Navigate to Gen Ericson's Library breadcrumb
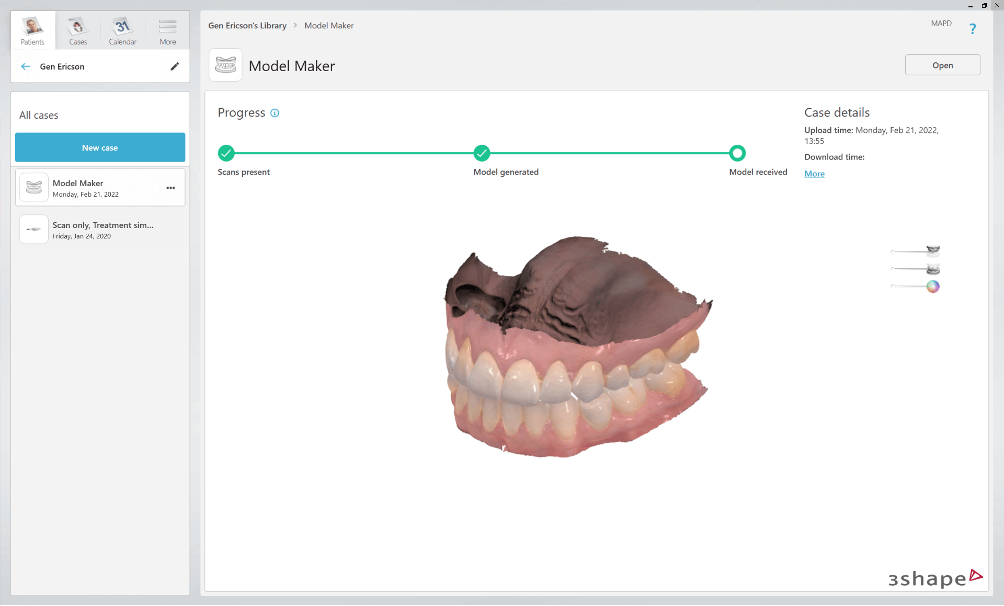1004x606 pixels. click(247, 26)
